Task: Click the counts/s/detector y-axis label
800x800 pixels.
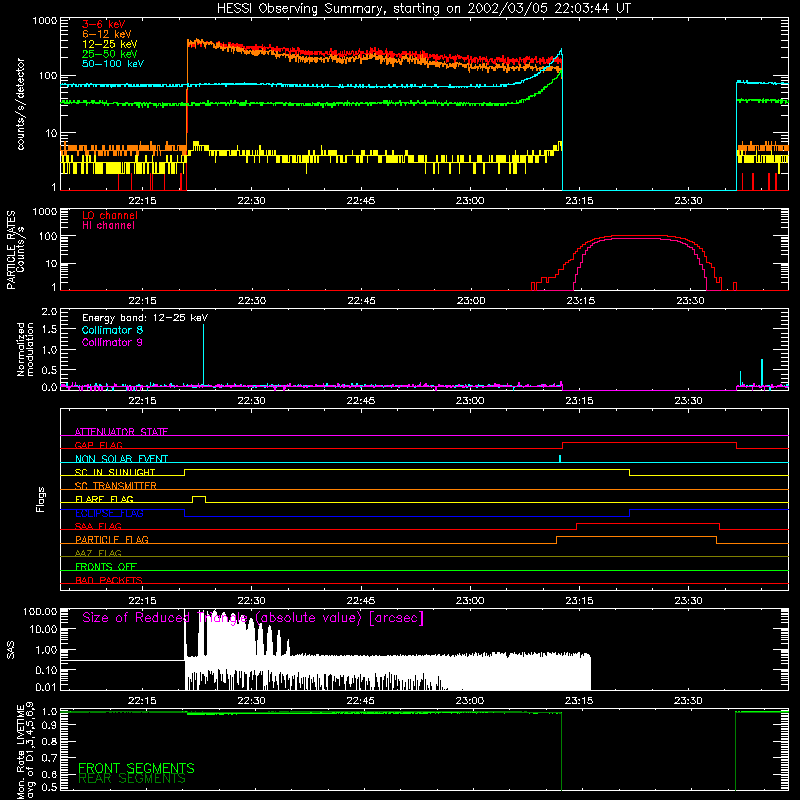Action: 20,104
